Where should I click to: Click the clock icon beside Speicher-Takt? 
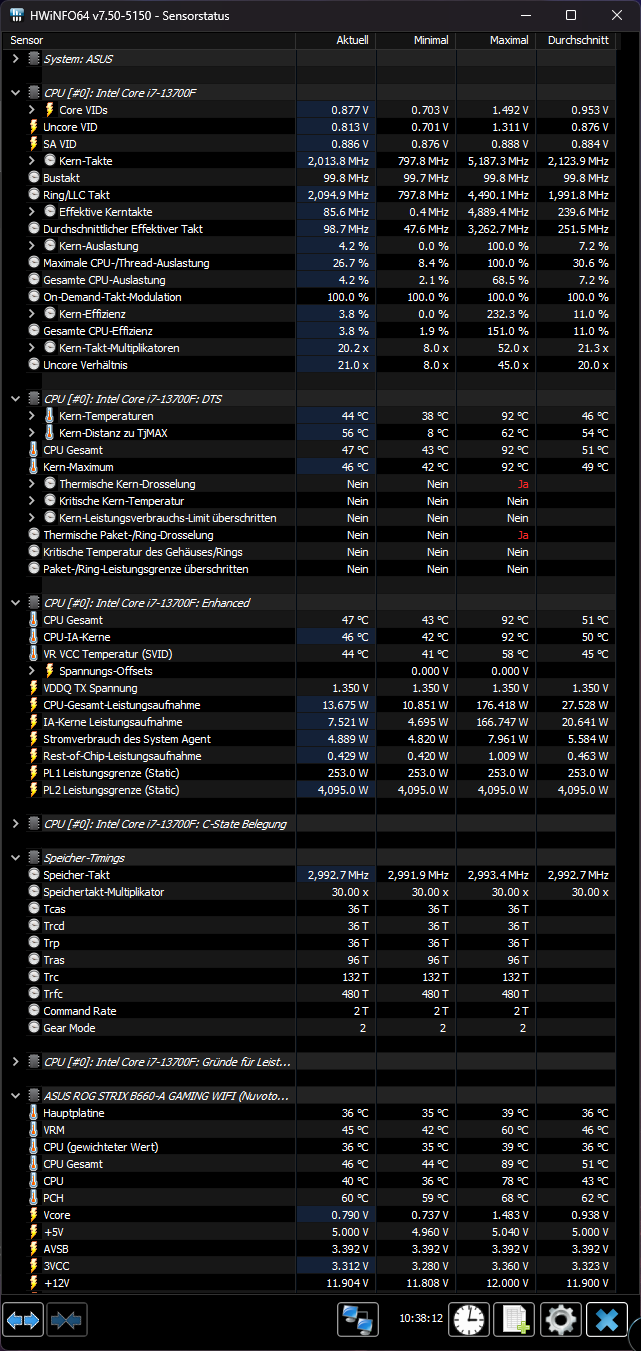(34, 875)
